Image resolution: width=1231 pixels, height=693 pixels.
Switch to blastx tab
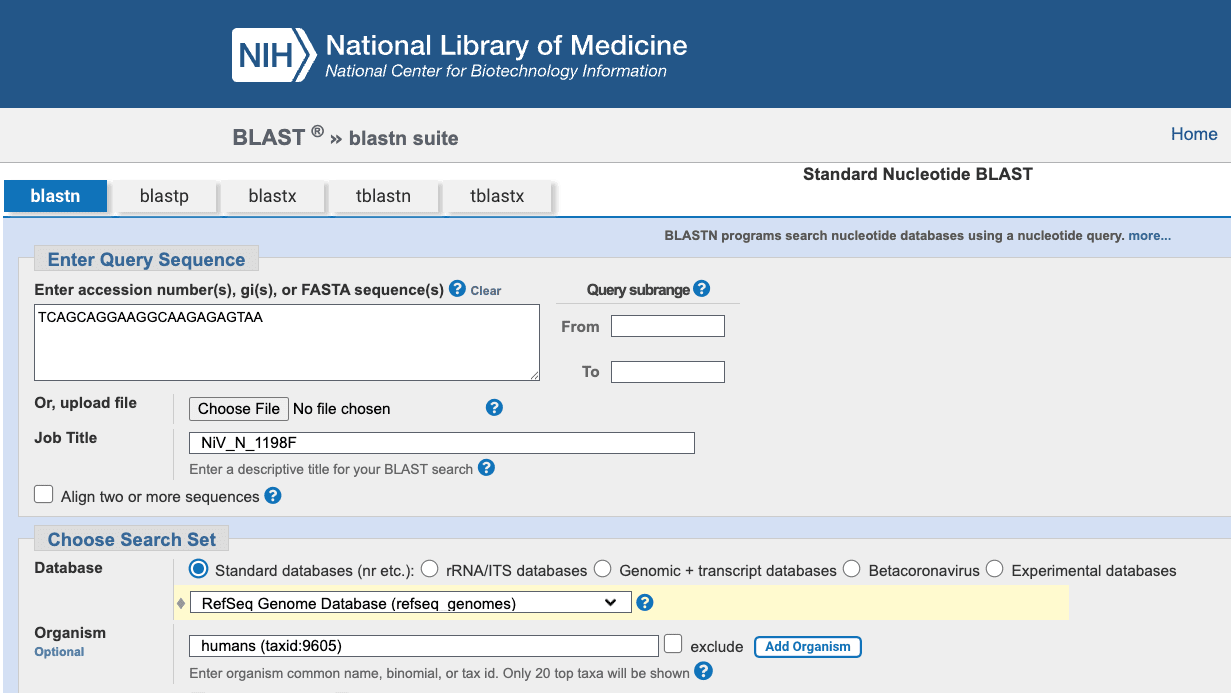point(272,196)
